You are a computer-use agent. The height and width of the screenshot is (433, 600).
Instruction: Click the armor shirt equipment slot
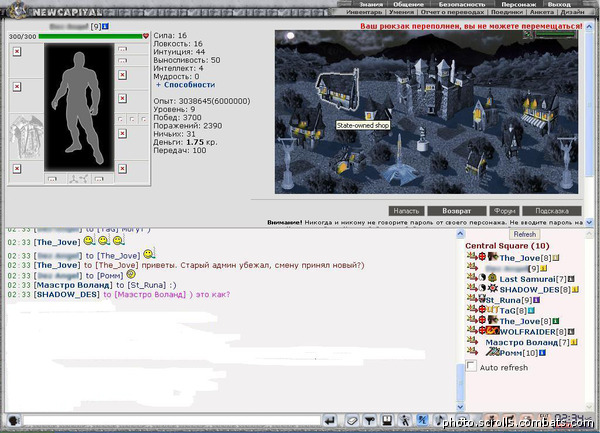pos(26,137)
